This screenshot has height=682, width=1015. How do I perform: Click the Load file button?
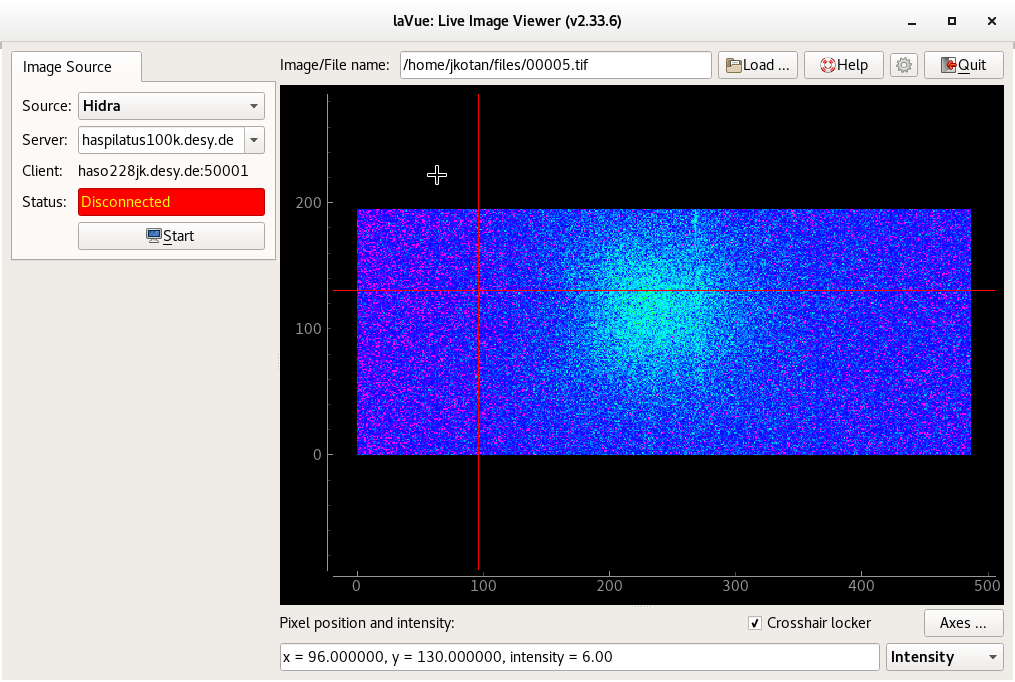point(758,65)
